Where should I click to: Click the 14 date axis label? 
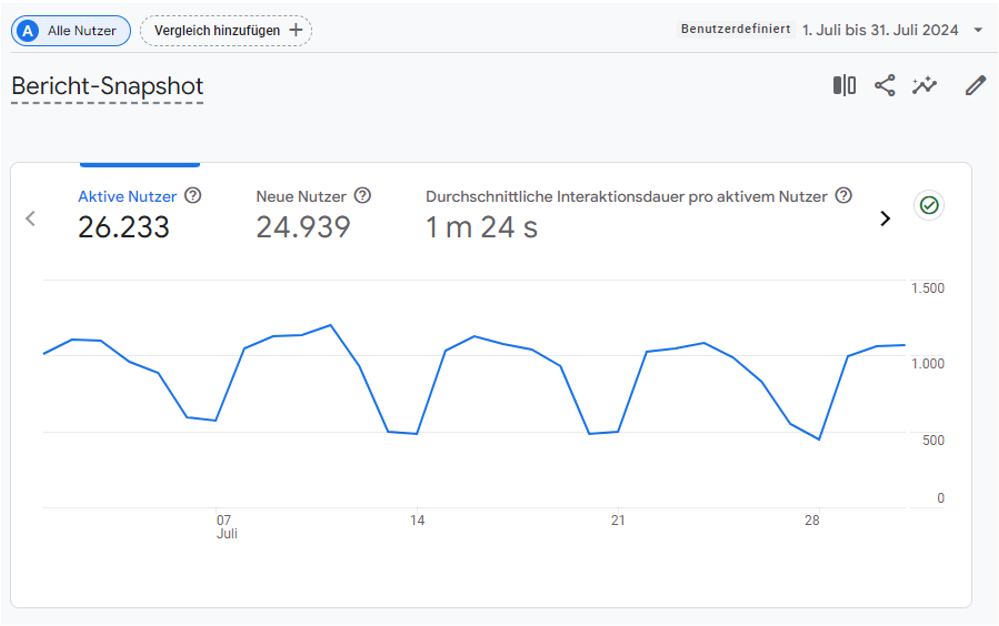417,520
